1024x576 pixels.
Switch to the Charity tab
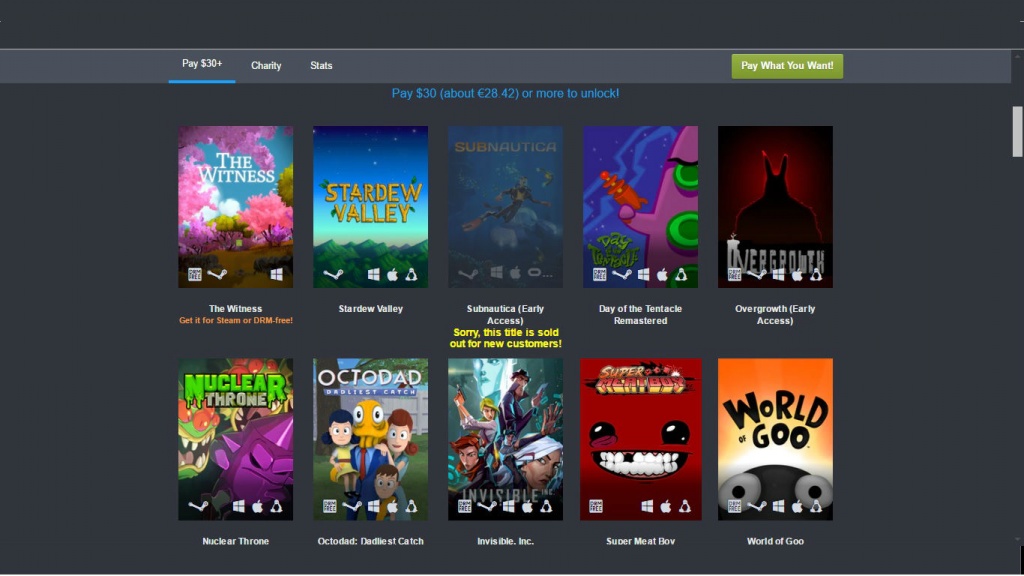266,66
